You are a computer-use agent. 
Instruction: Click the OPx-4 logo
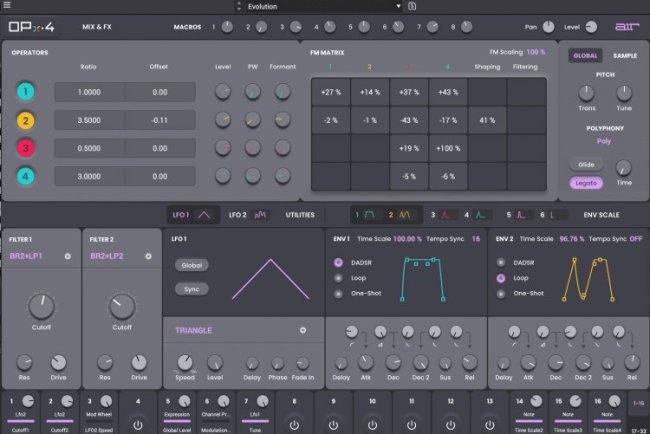coord(32,27)
